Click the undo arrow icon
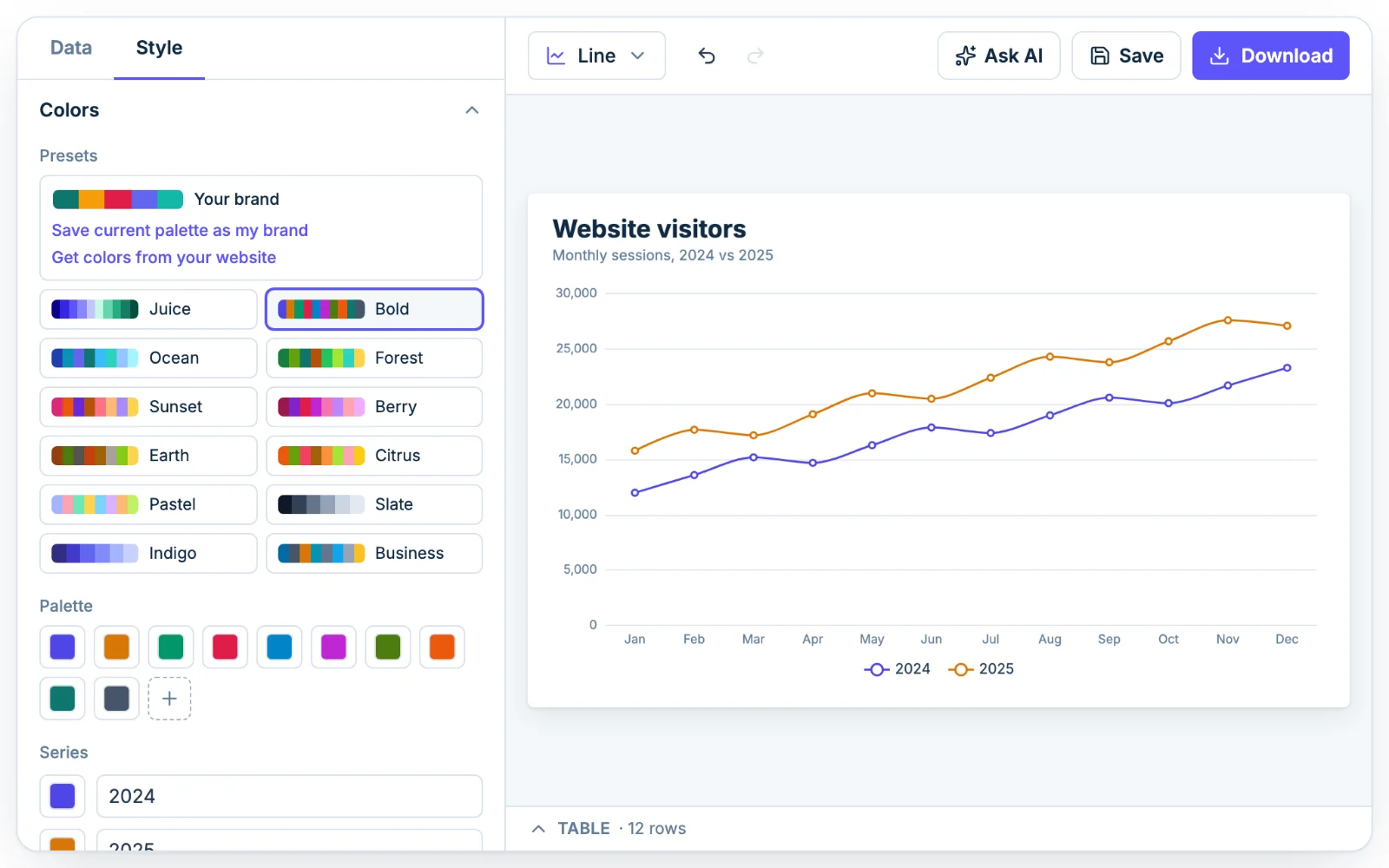The width and height of the screenshot is (1389, 868). [x=707, y=56]
